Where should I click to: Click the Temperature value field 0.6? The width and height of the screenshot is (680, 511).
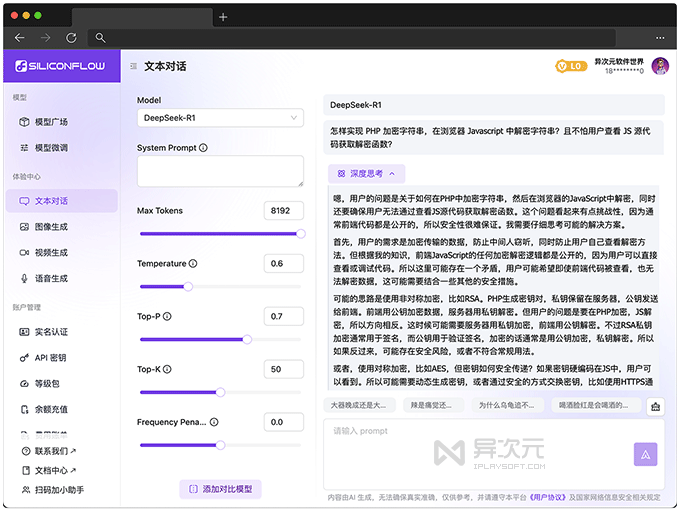click(284, 263)
